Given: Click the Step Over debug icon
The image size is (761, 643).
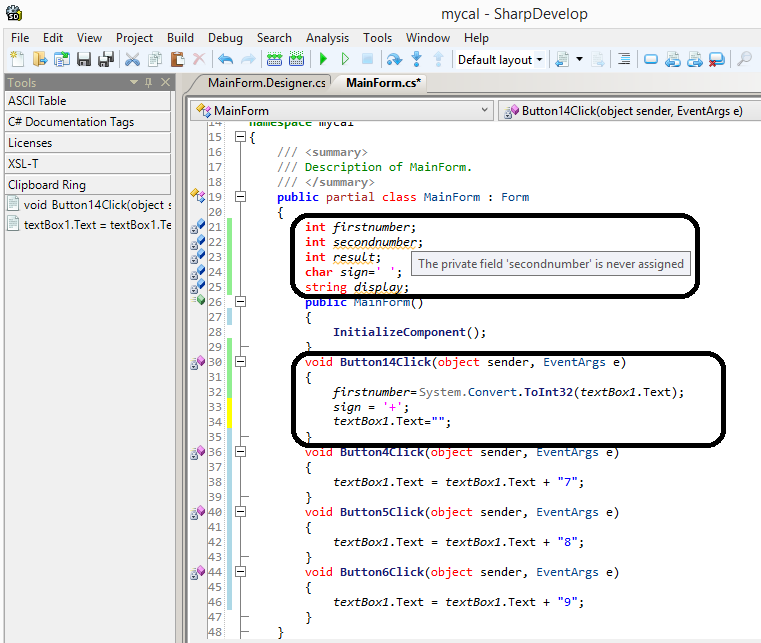Looking at the screenshot, I should 394,60.
